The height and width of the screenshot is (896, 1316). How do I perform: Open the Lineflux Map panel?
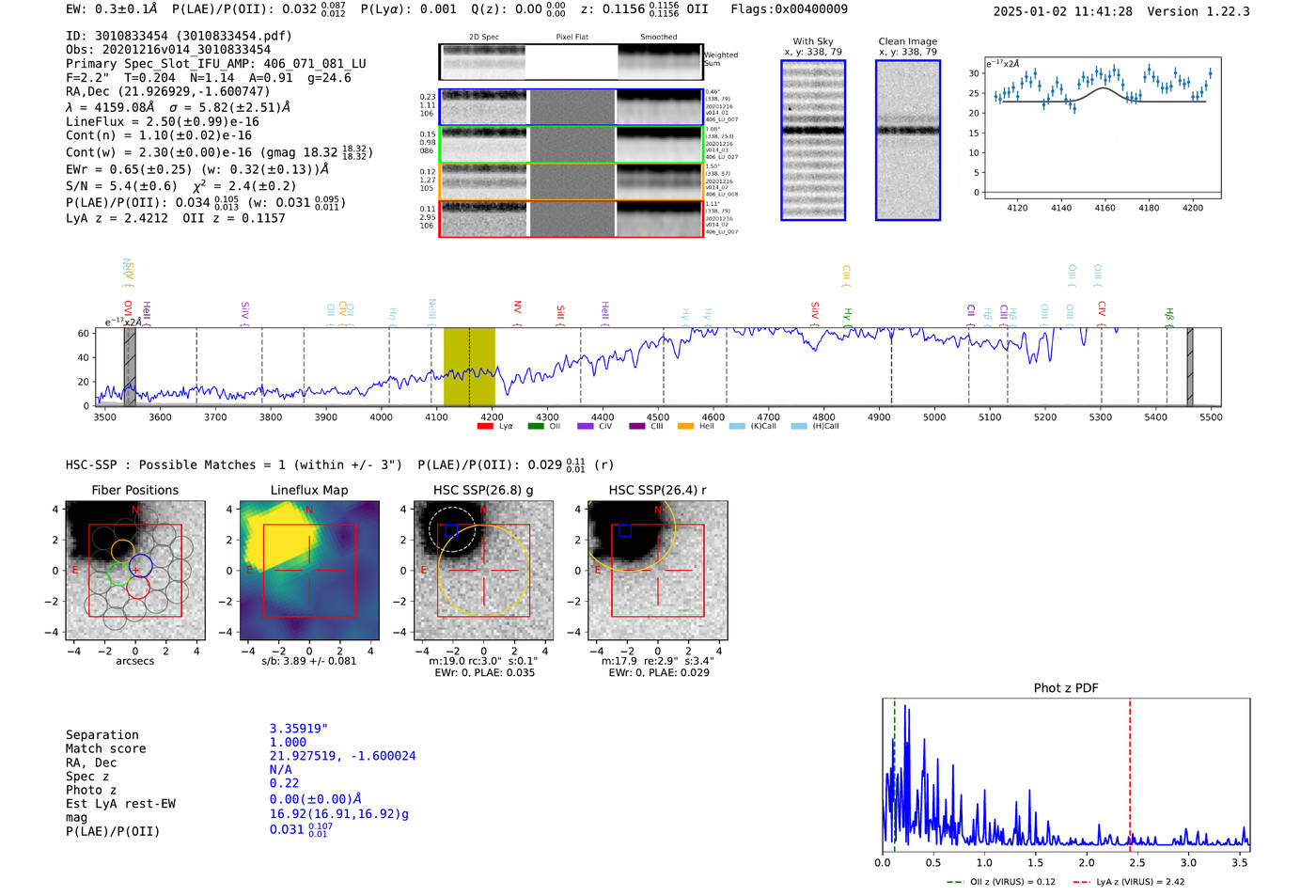coord(309,571)
